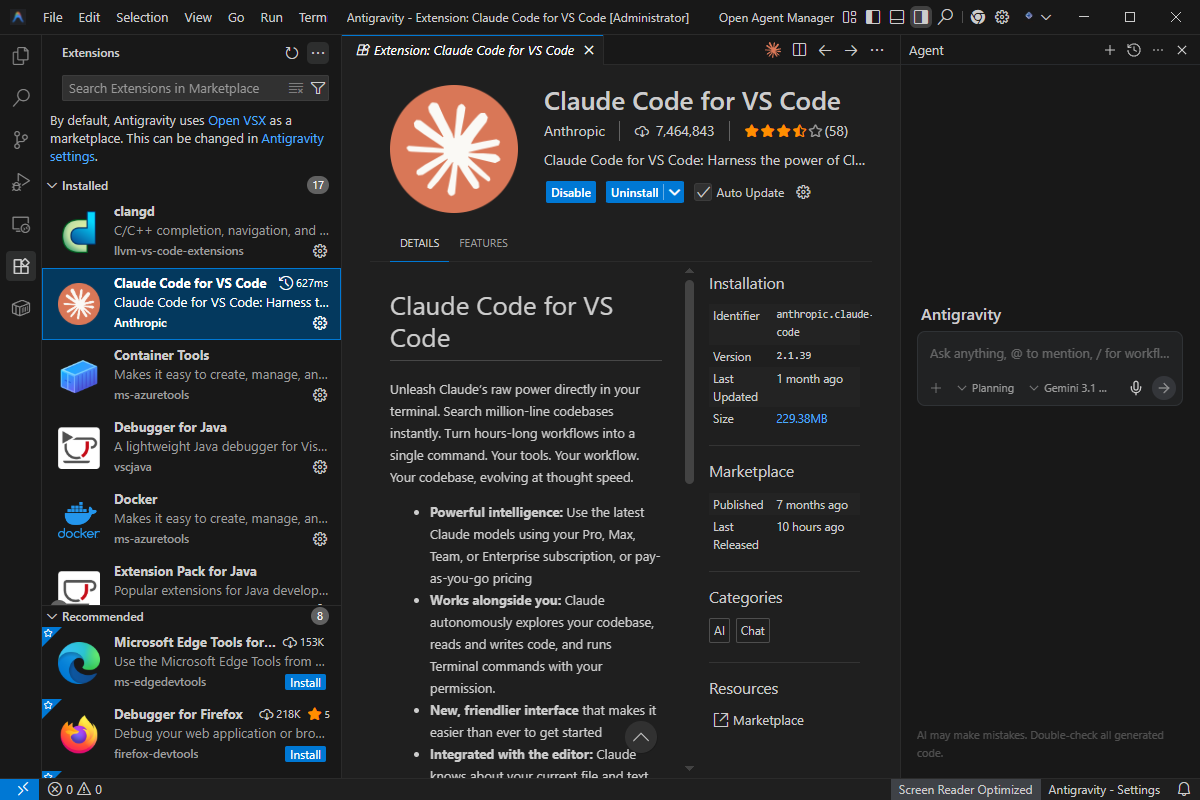The image size is (1200, 800).
Task: Open the Search view in activity bar
Action: pyautogui.click(x=20, y=98)
